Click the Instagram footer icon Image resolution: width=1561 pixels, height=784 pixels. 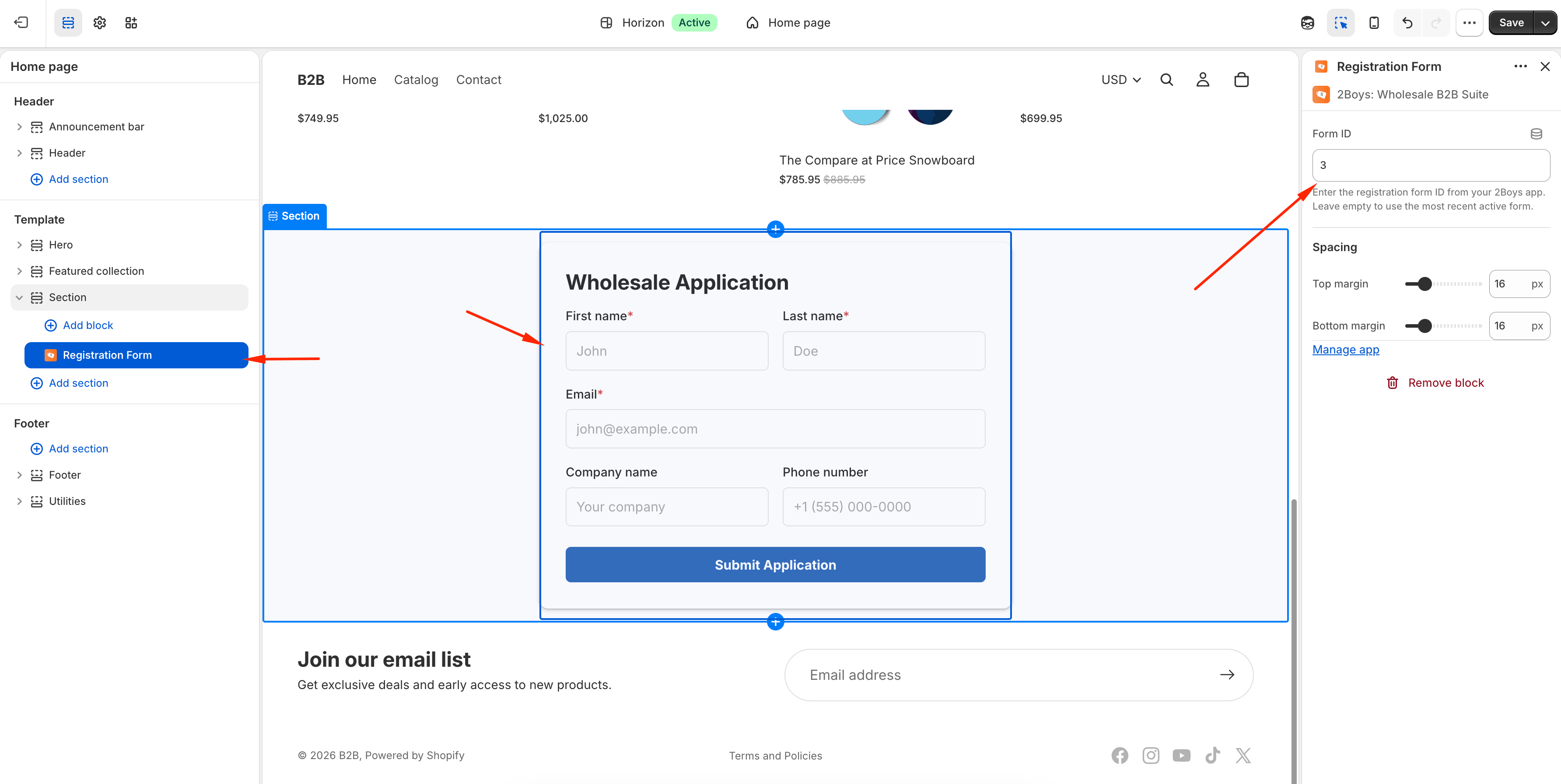[x=1151, y=756]
